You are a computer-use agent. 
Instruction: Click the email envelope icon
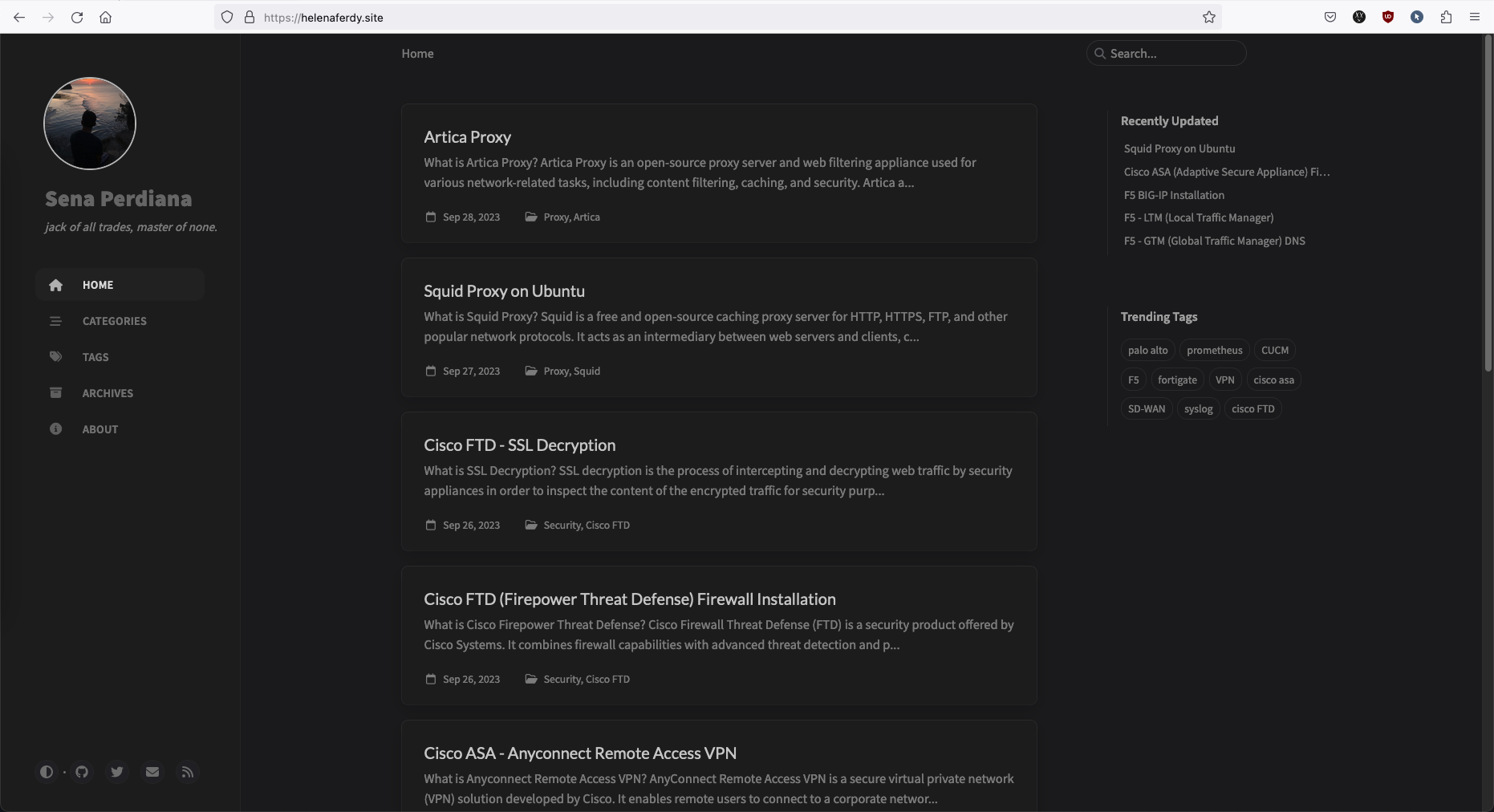tap(152, 772)
